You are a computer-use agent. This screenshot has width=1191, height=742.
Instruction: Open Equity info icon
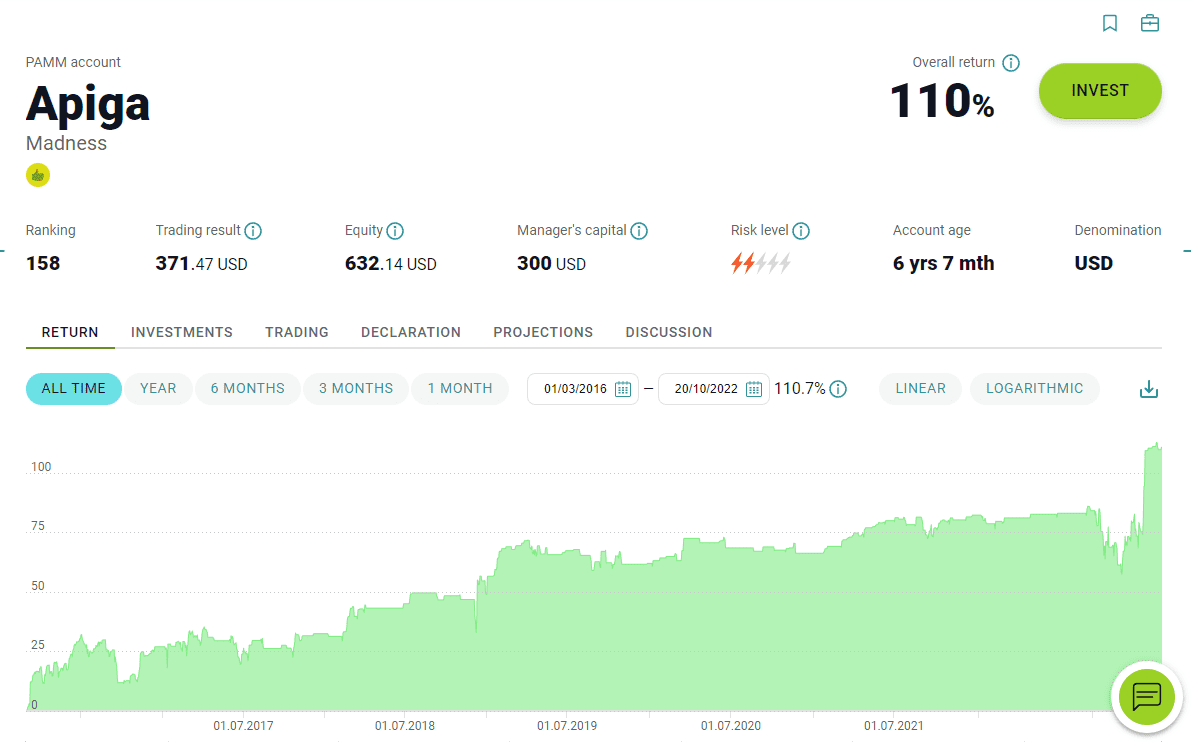coord(395,231)
